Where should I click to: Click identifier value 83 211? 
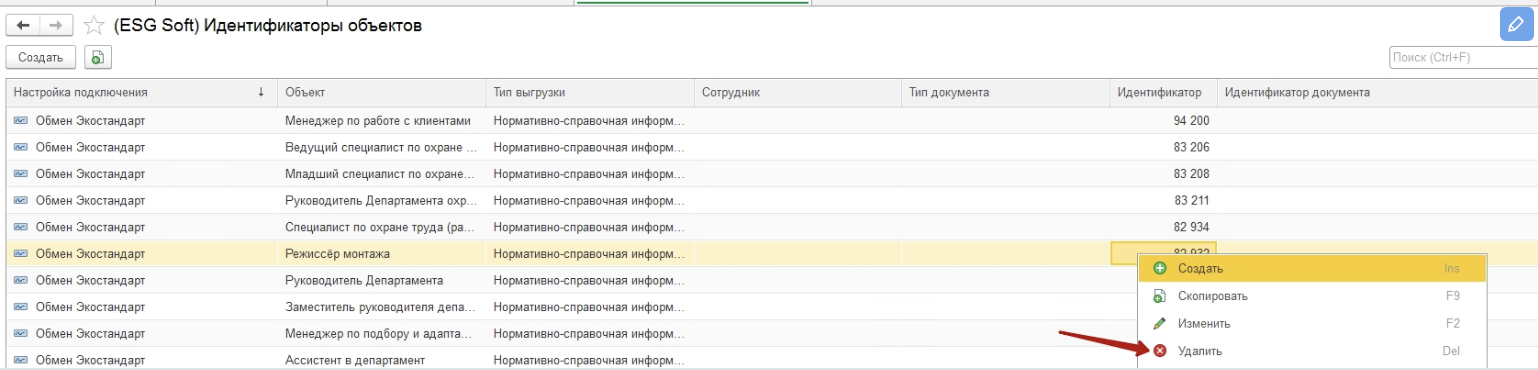pos(1191,200)
